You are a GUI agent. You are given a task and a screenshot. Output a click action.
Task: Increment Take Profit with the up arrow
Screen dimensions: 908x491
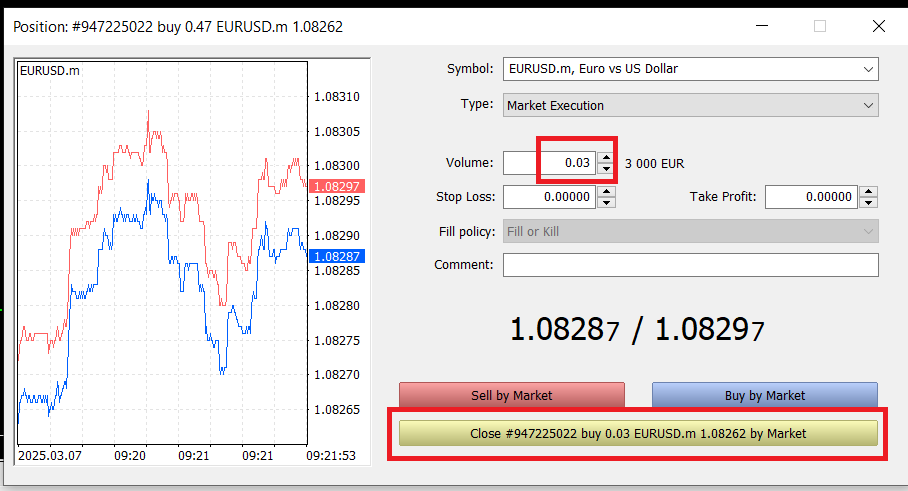(868, 192)
